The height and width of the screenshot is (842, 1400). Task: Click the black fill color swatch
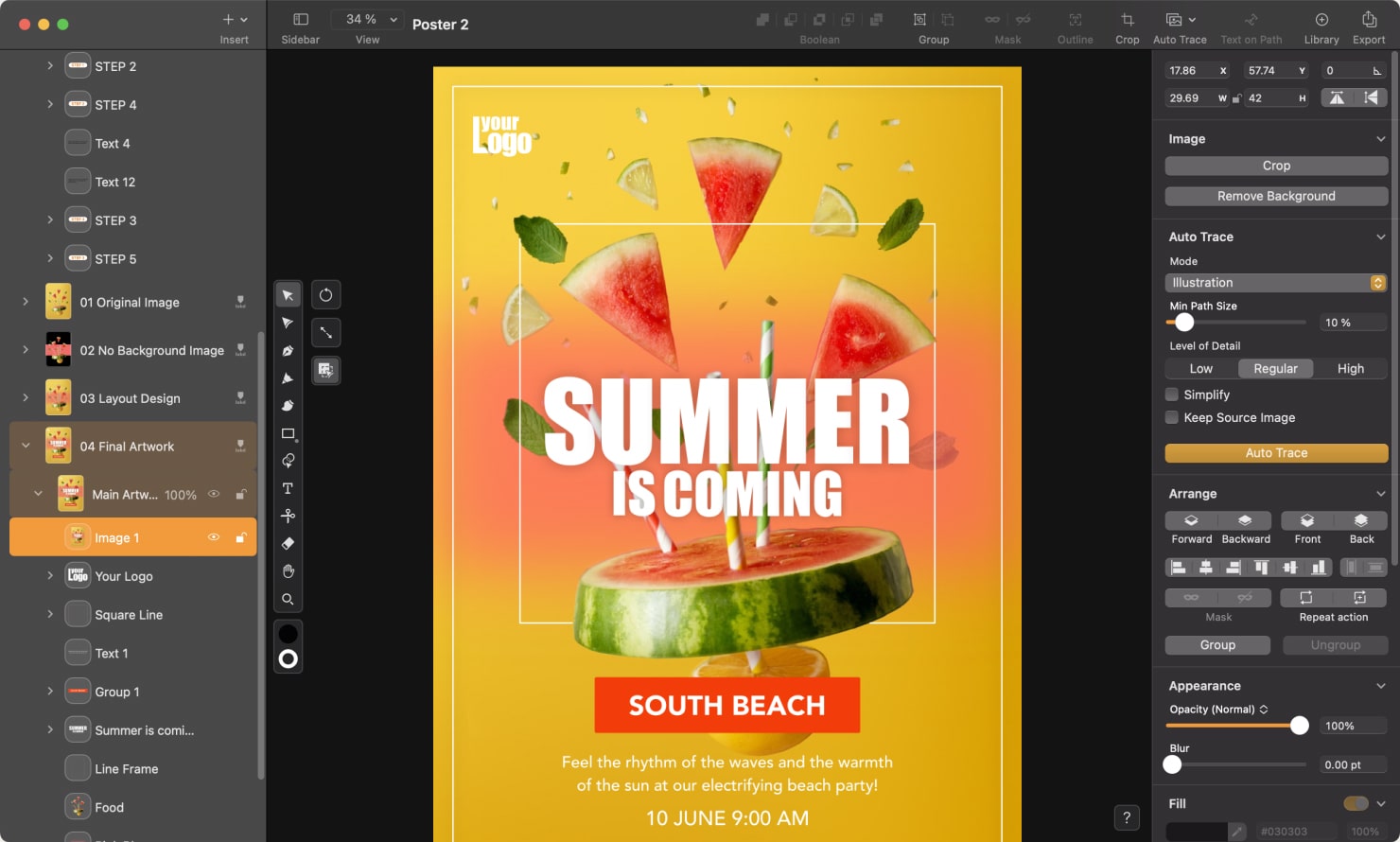(288, 633)
